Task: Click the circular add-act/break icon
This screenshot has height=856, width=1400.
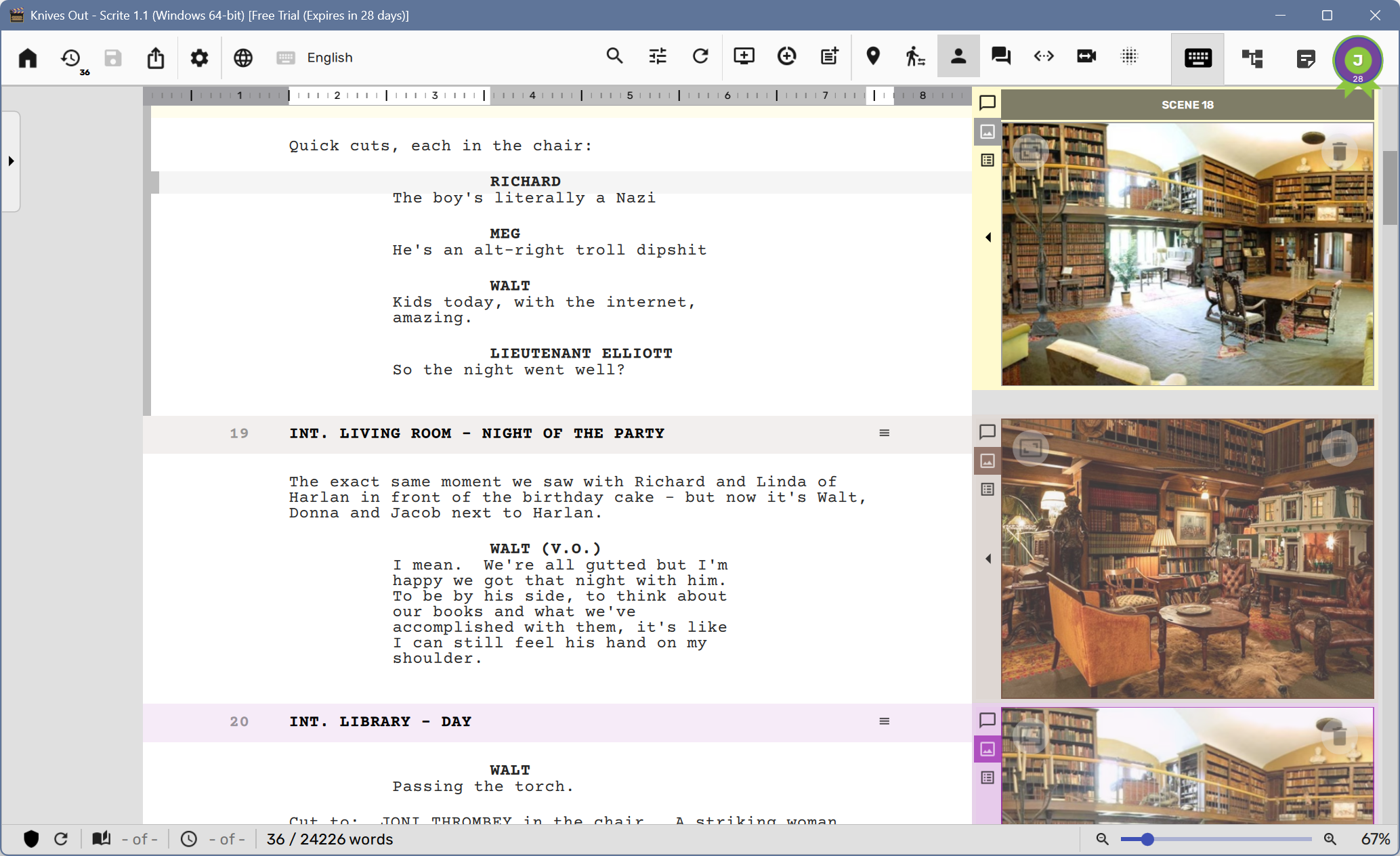Action: coord(787,56)
